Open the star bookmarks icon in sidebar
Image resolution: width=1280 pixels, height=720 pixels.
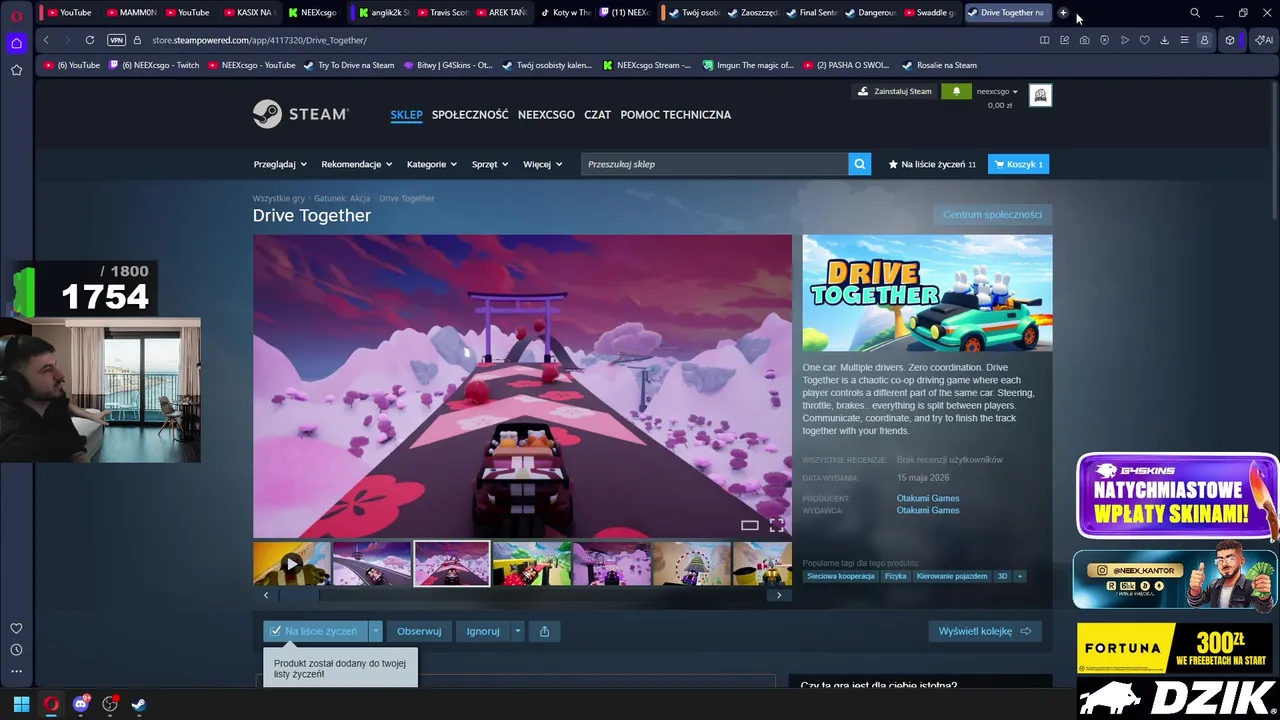coord(16,70)
